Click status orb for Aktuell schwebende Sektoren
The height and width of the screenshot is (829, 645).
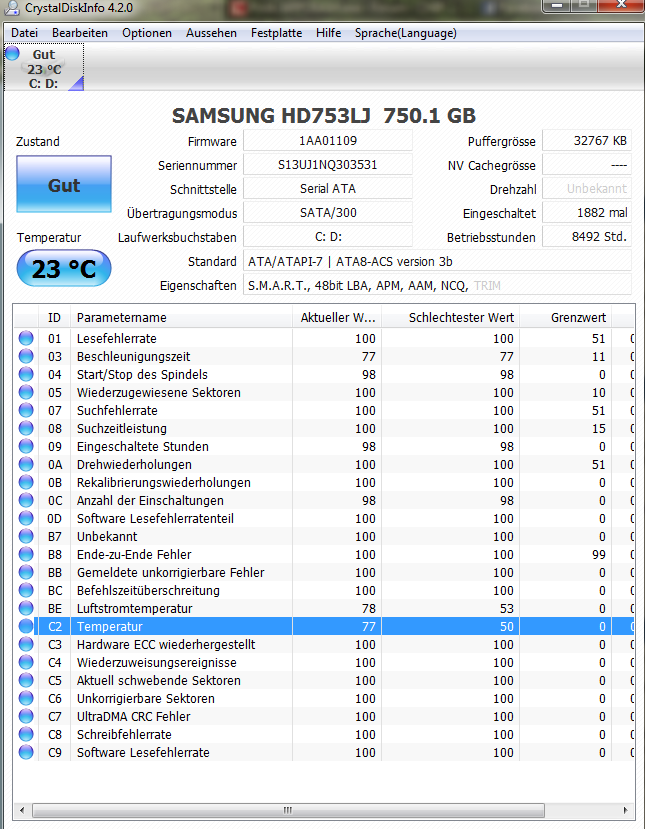[x=26, y=680]
